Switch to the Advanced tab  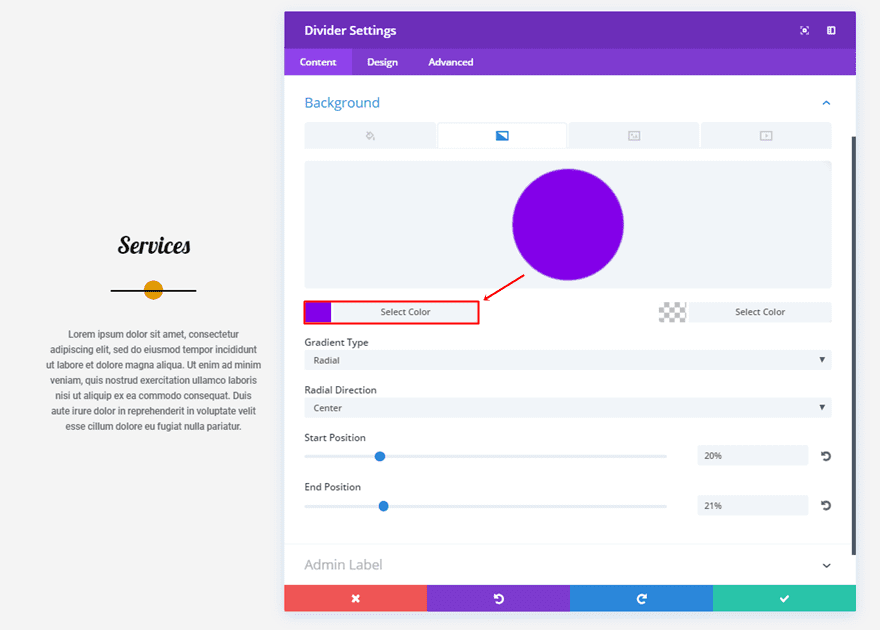click(451, 62)
